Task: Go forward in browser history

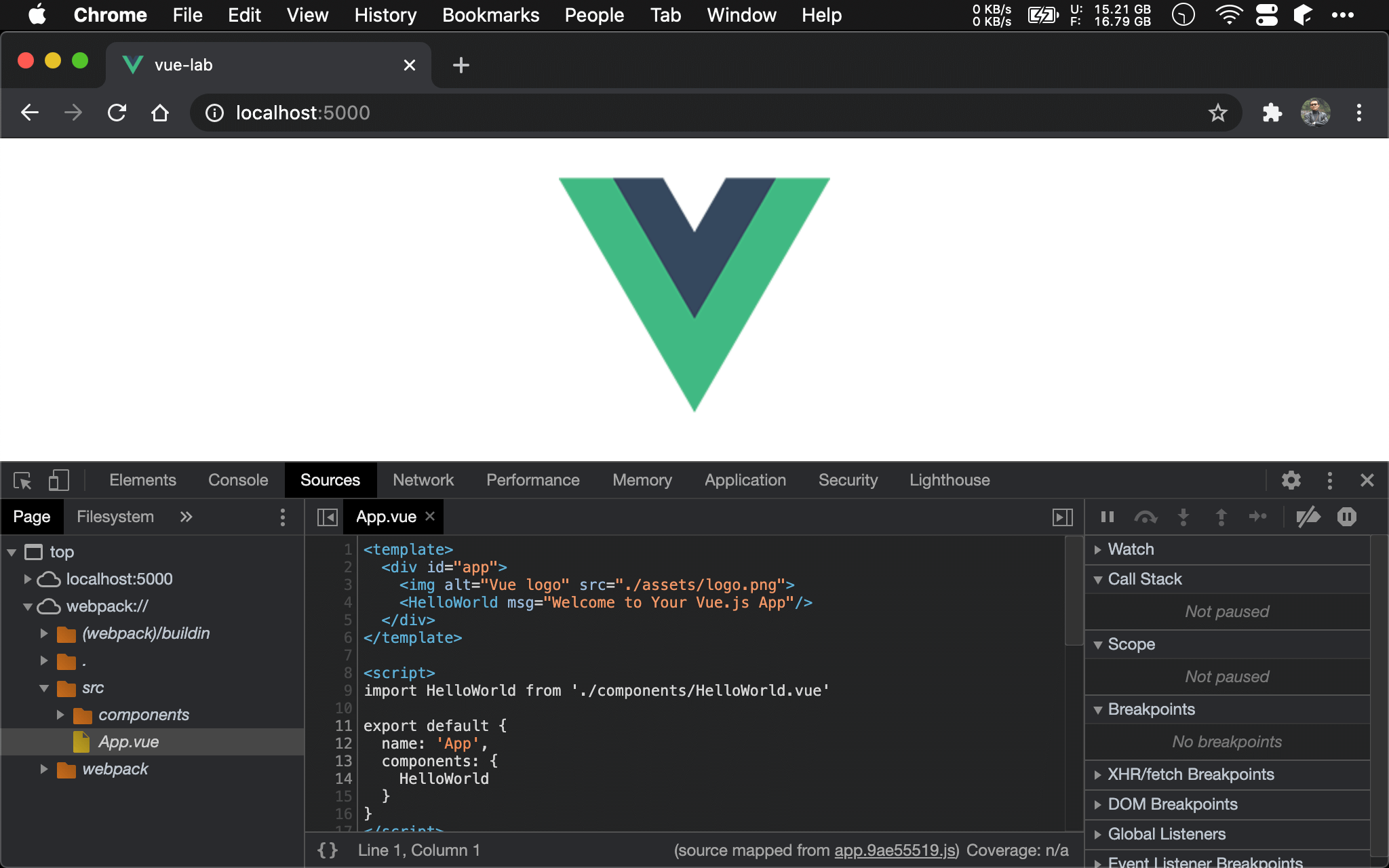Action: coord(73,113)
